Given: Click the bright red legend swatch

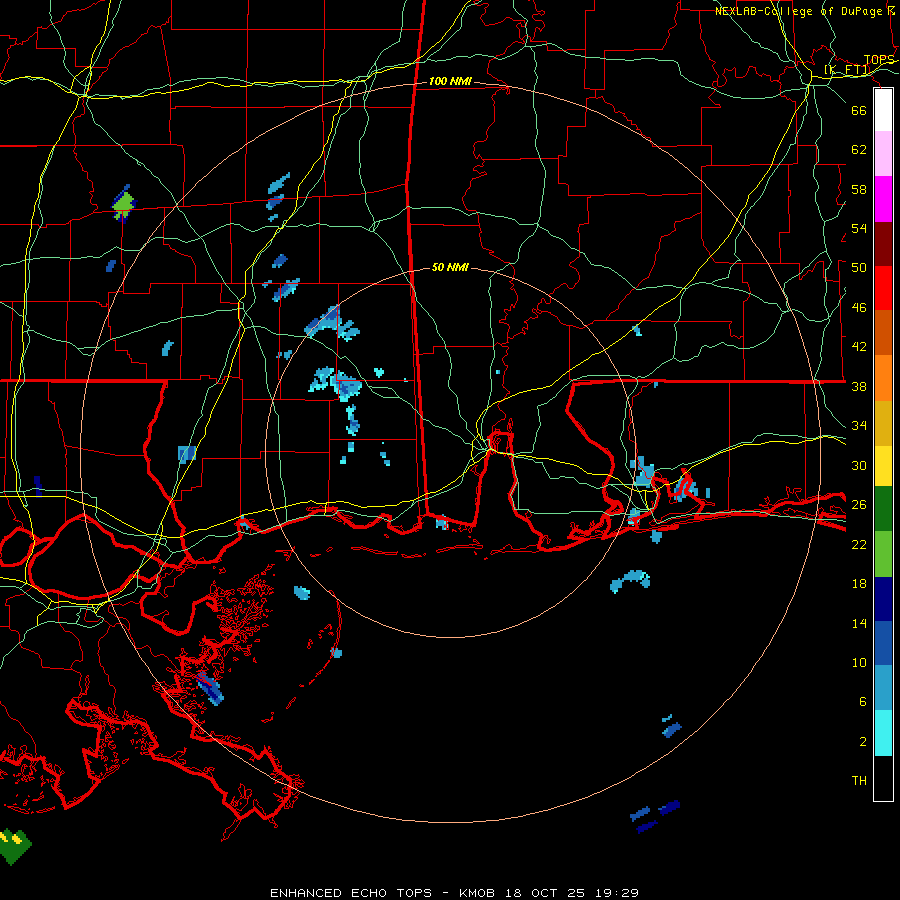Looking at the screenshot, I should (x=883, y=288).
